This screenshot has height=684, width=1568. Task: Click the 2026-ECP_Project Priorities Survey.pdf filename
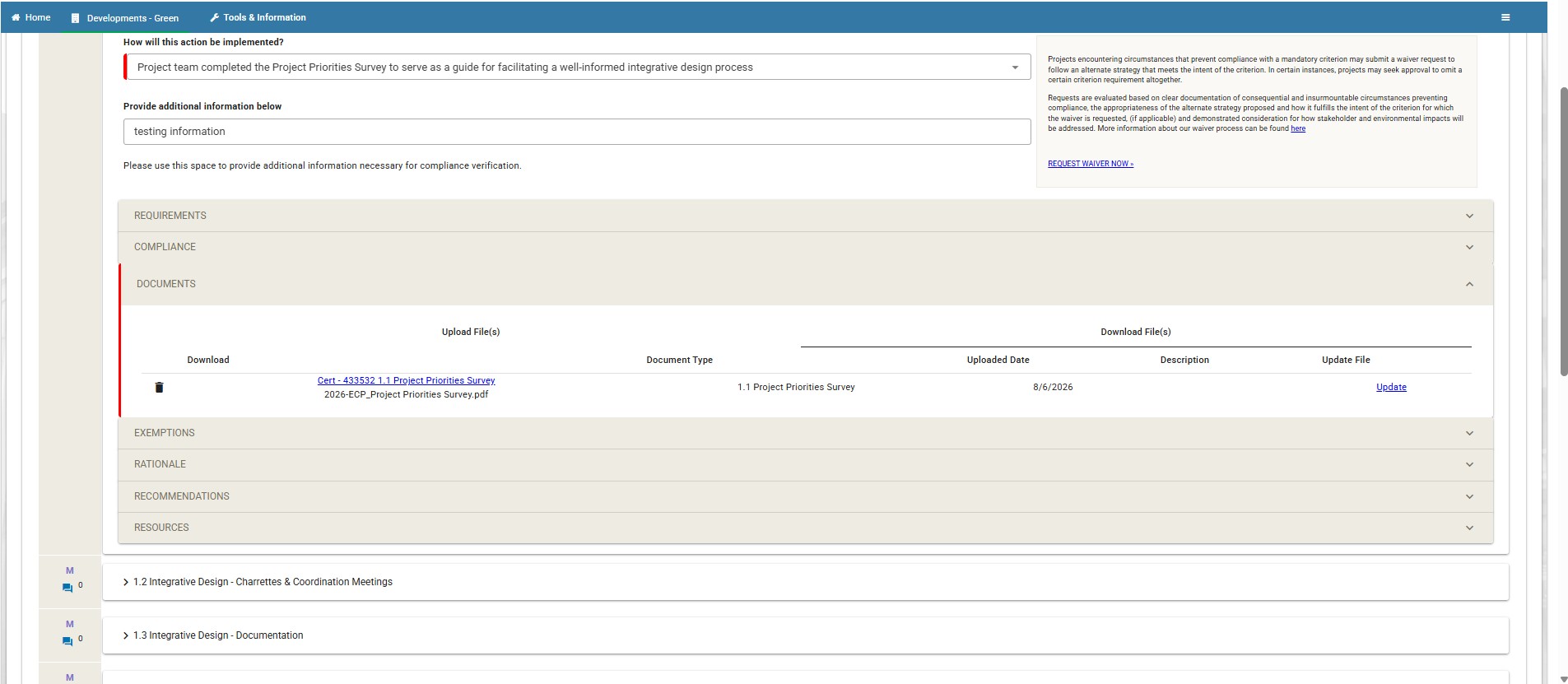point(406,394)
